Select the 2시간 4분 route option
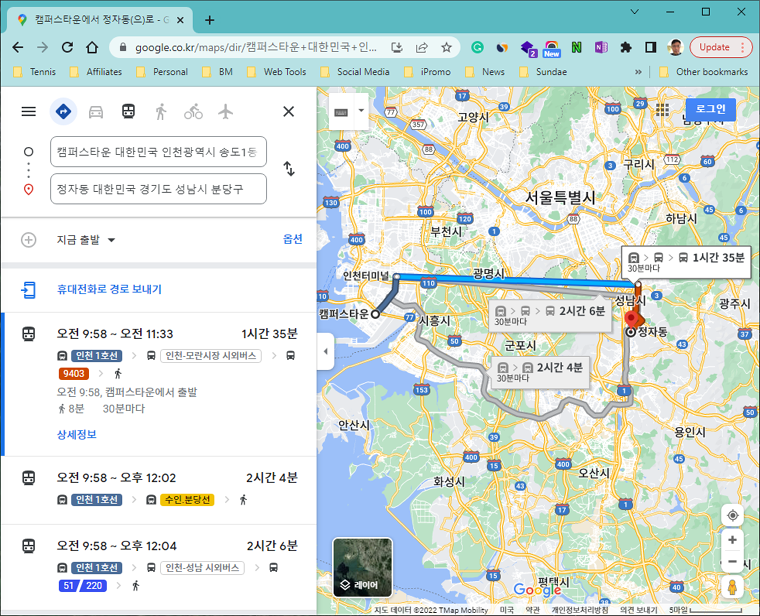Image resolution: width=760 pixels, height=616 pixels. 159,490
